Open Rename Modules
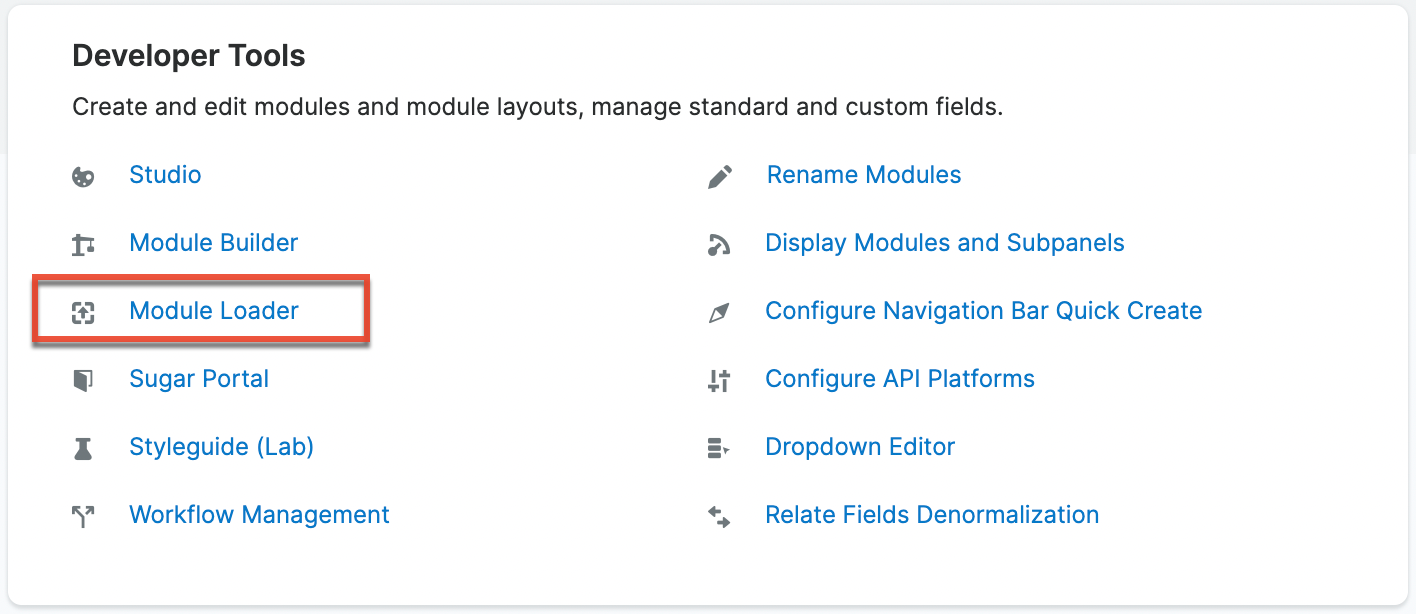Screen dimensions: 1416x614 [x=863, y=176]
